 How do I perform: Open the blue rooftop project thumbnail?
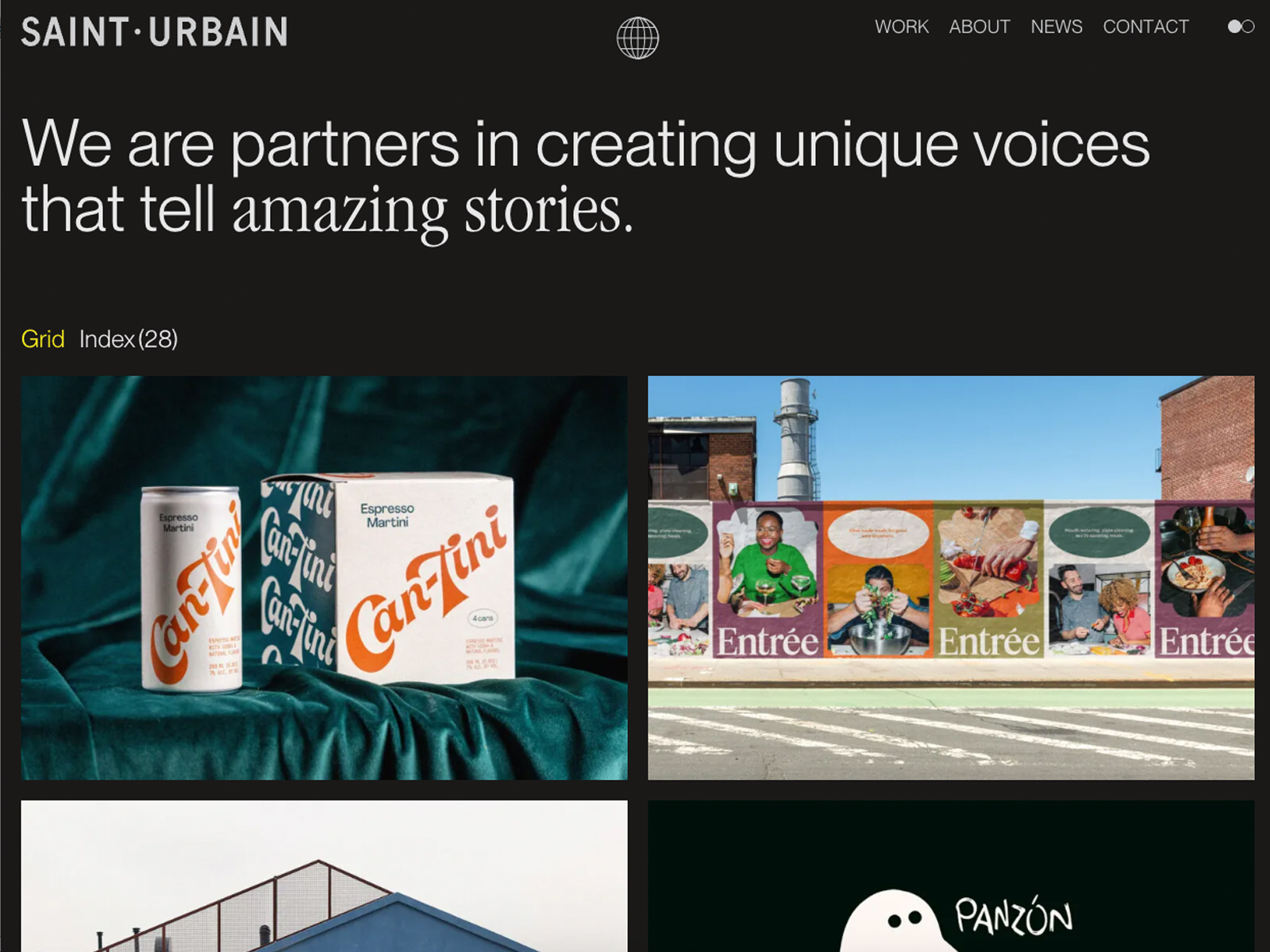click(x=324, y=876)
